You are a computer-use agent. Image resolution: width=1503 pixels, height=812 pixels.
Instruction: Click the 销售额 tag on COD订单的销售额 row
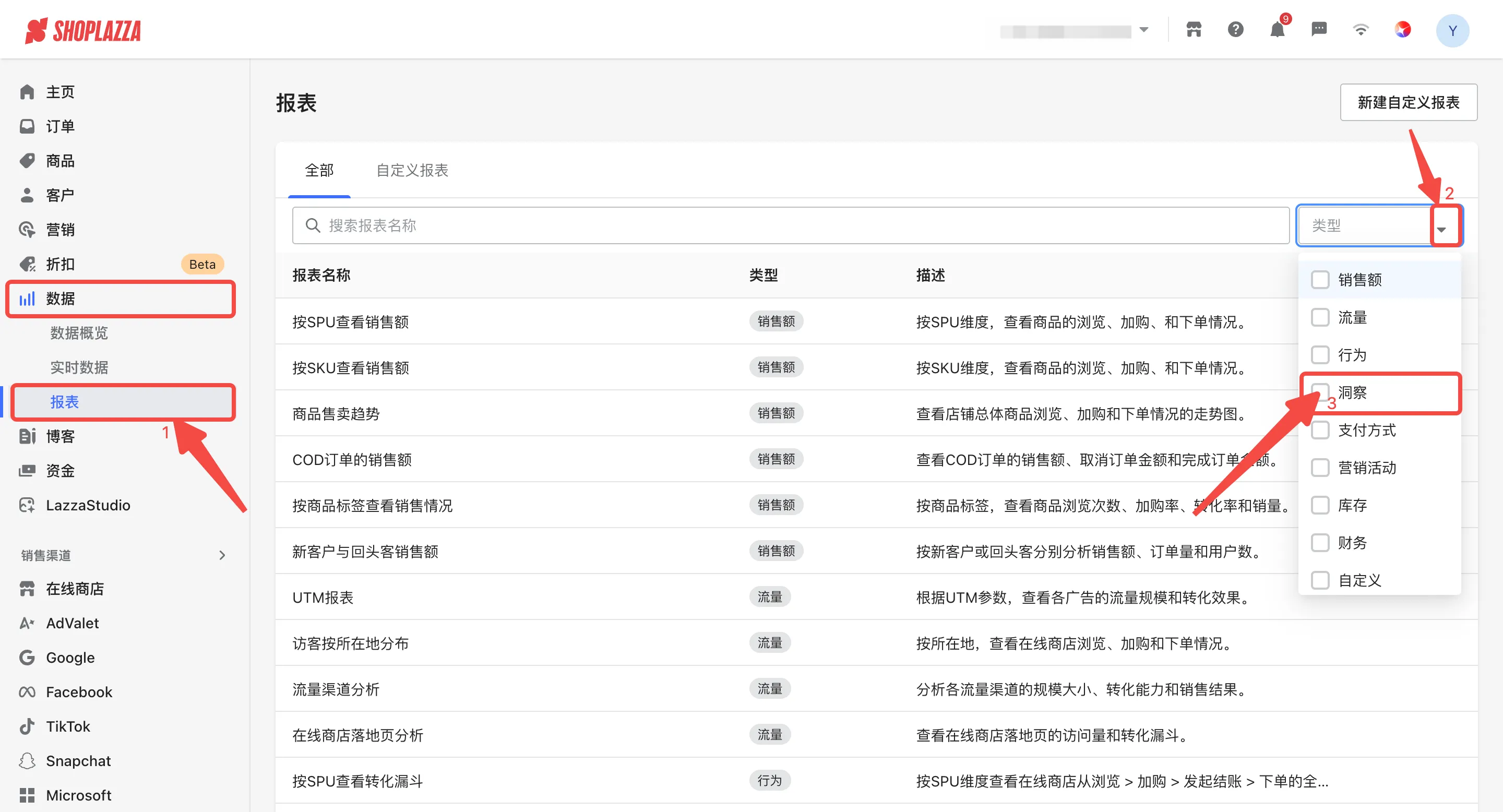(x=776, y=460)
